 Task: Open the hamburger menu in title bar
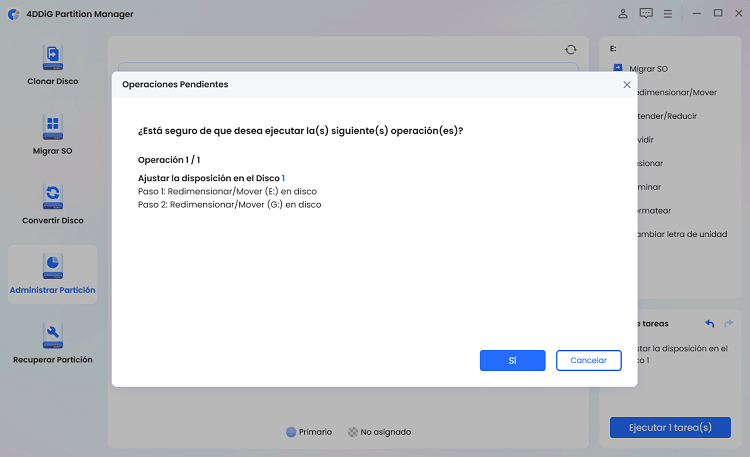click(669, 14)
